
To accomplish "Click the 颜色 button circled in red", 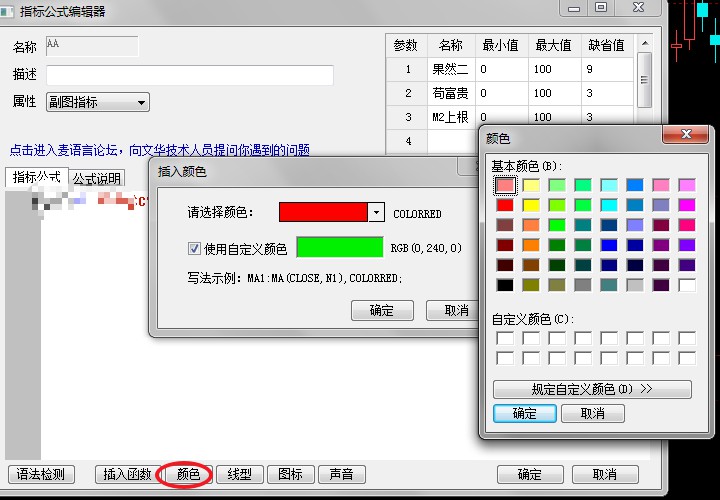I will point(188,474).
